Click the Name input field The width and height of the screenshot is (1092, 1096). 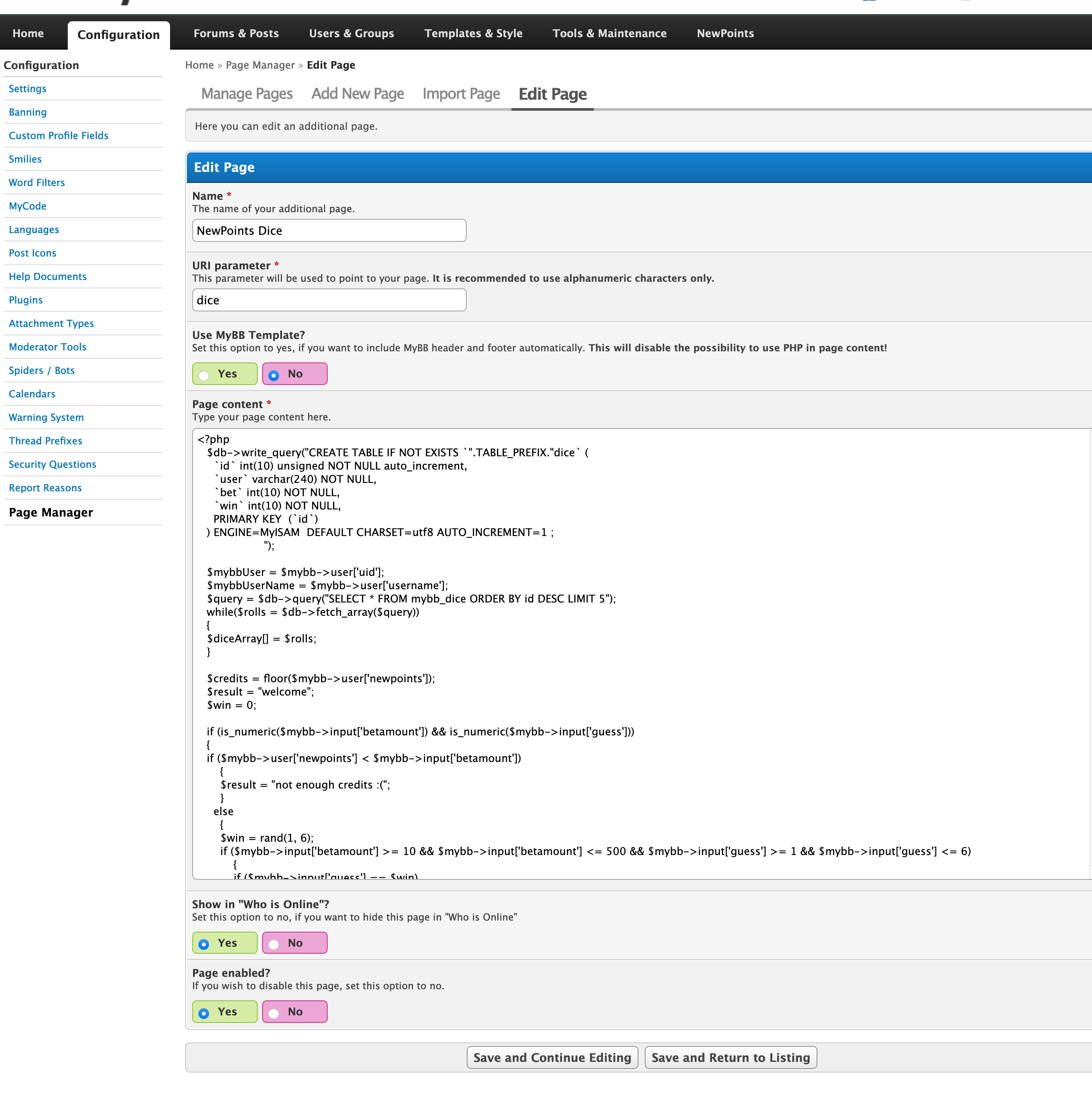(x=329, y=230)
